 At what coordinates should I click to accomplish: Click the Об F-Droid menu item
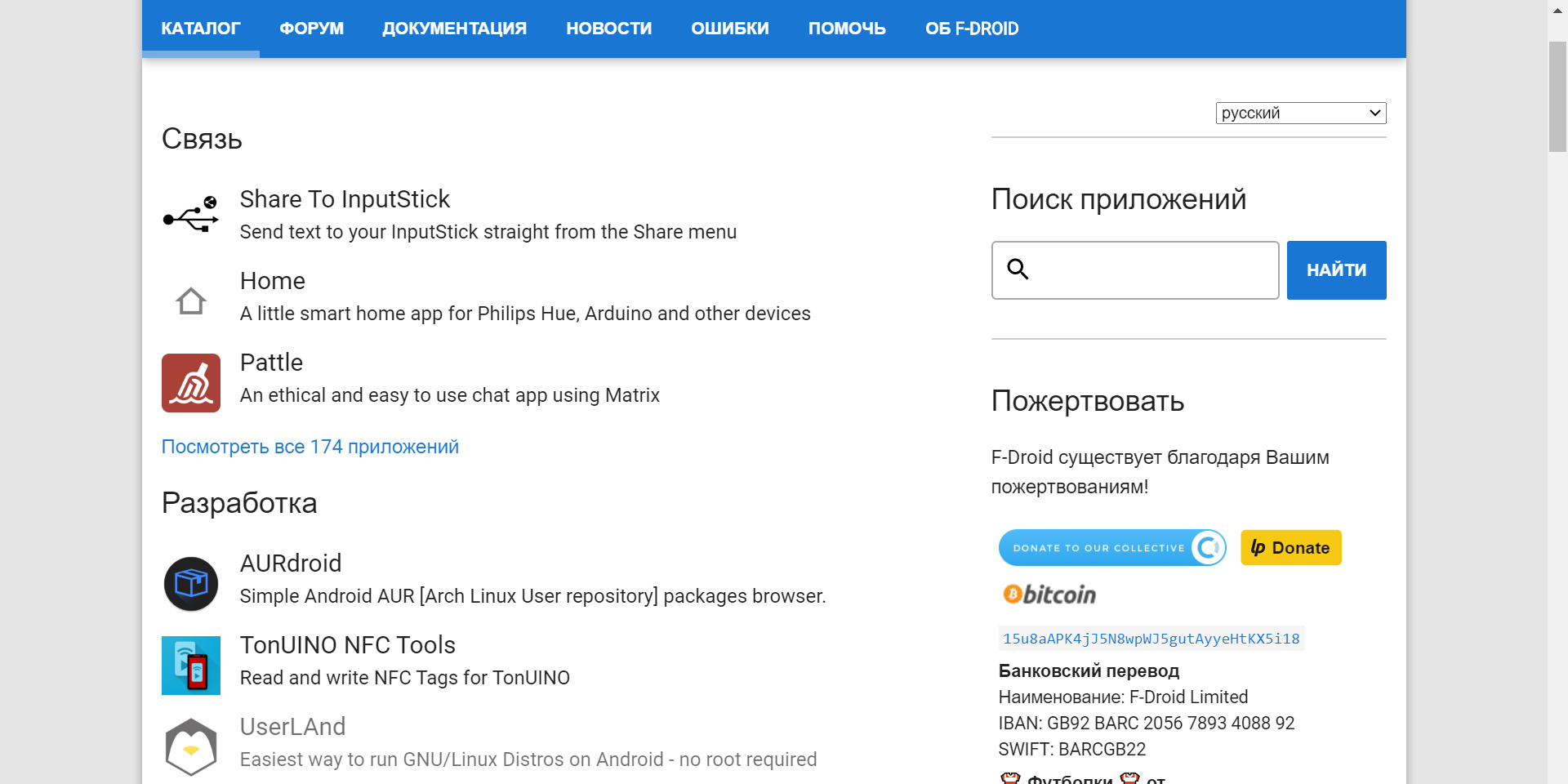pos(971,29)
